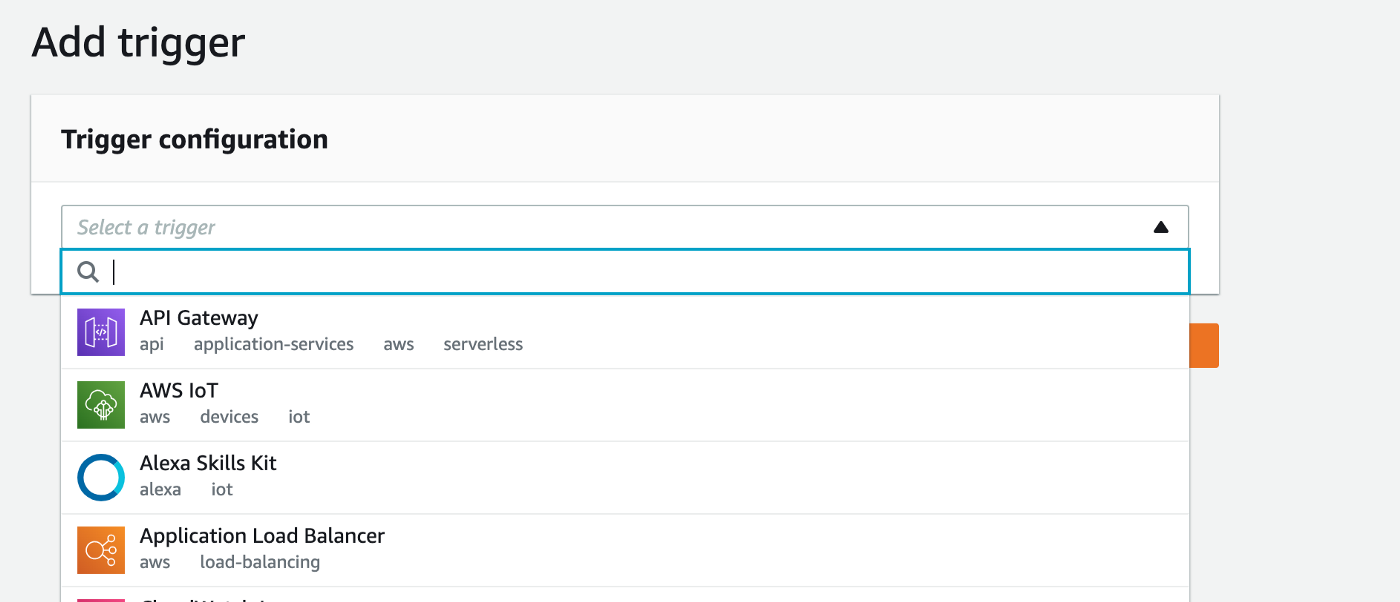The height and width of the screenshot is (602, 1400).
Task: Click the 'alexa' tag under Alexa Skills Kit
Action: 160,489
